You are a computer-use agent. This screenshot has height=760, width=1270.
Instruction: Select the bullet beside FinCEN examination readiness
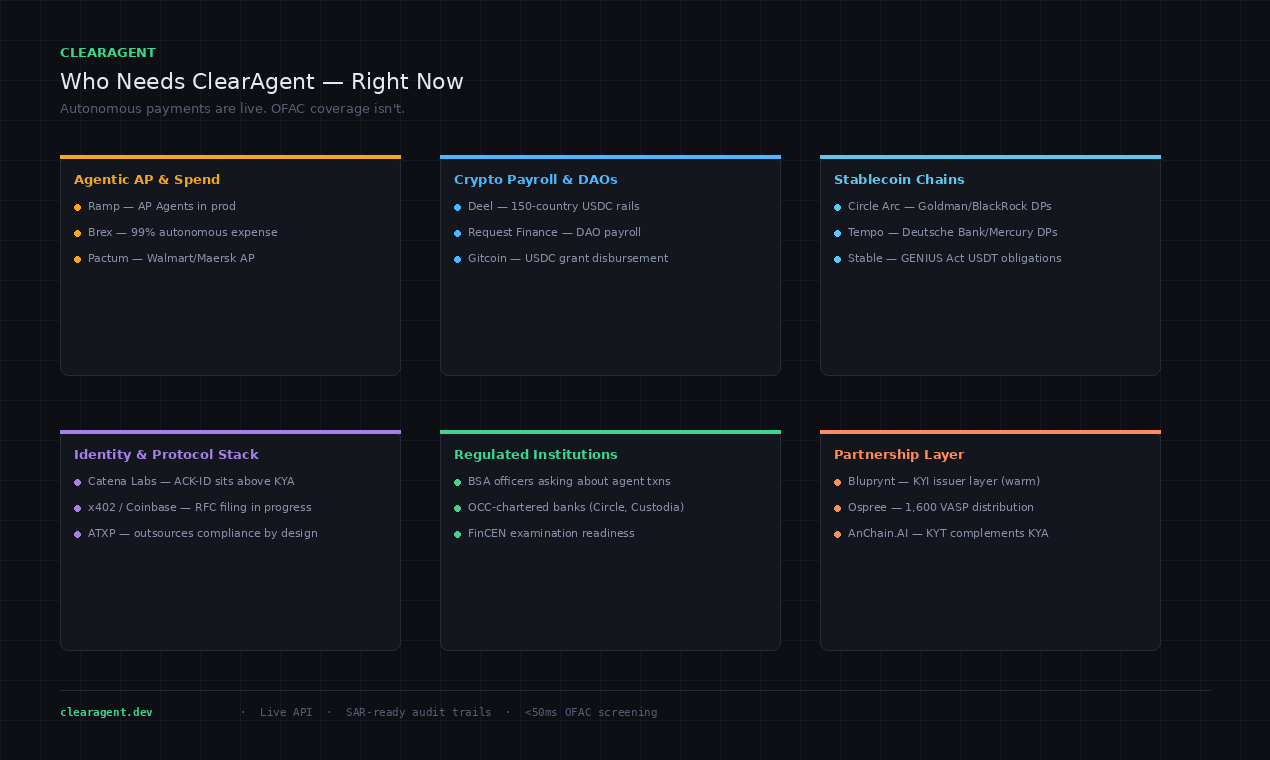(x=458, y=534)
